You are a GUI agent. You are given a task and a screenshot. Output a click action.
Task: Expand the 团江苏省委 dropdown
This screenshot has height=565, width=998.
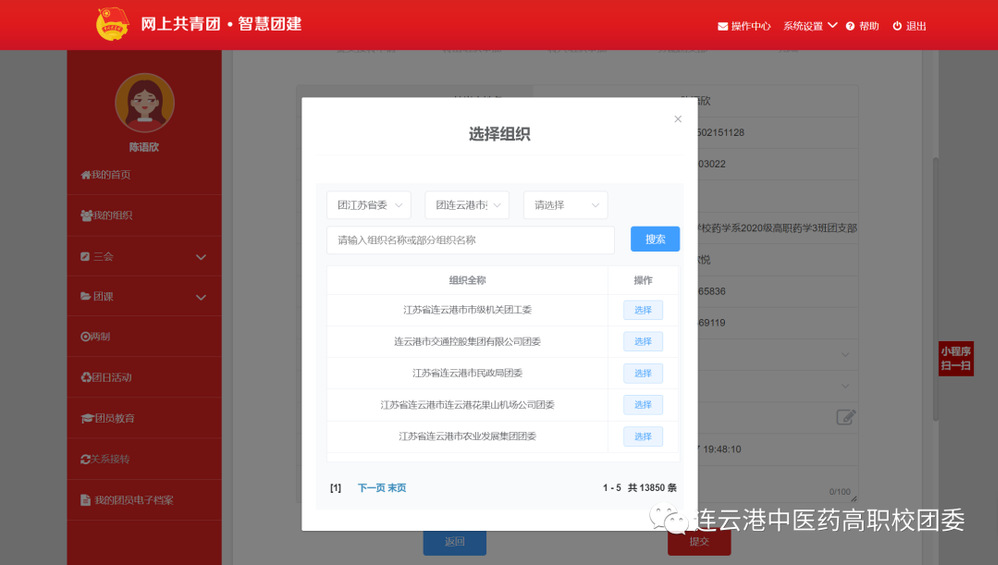[368, 205]
